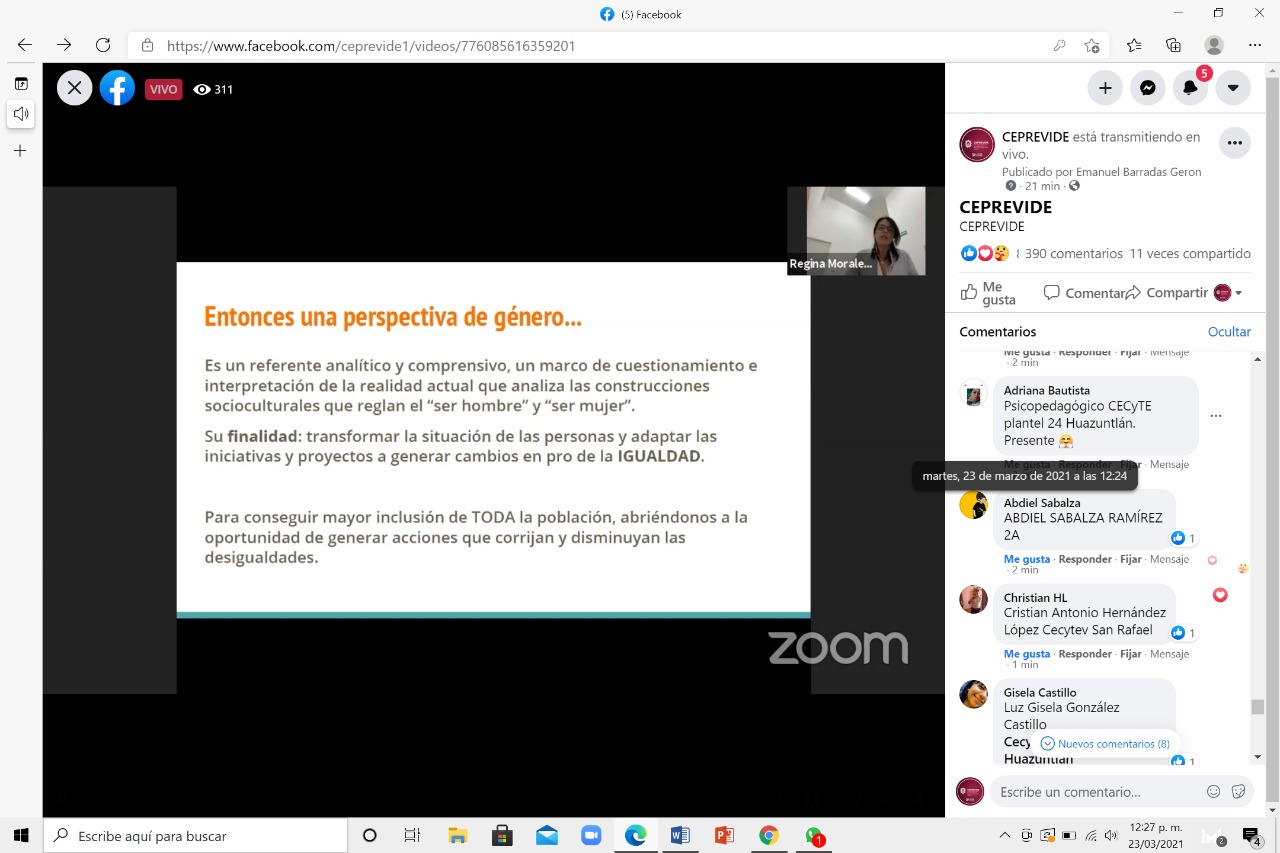The width and height of the screenshot is (1280, 853).
Task: Open the Collections icon in the browser toolbar
Action: click(1174, 45)
